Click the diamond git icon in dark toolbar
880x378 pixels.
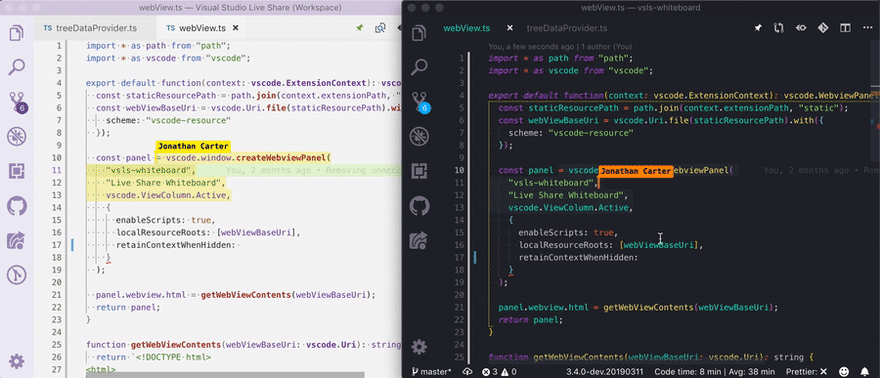823,28
